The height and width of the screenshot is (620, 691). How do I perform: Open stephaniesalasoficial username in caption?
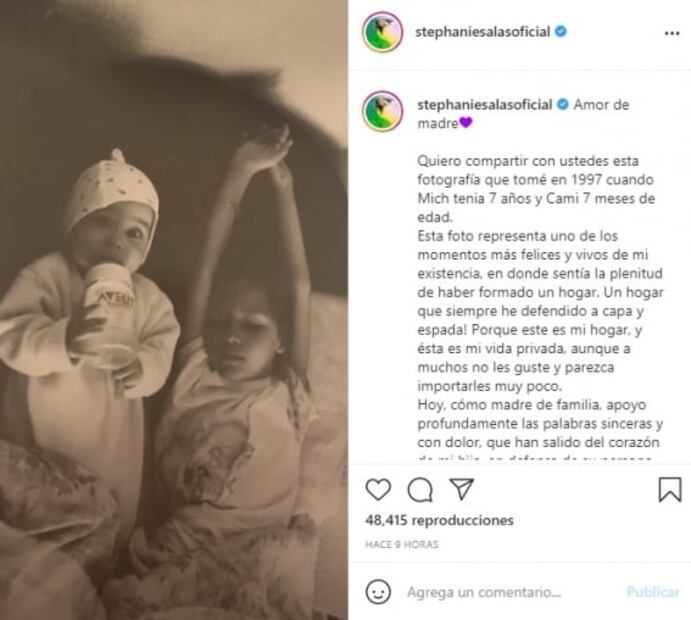485,105
